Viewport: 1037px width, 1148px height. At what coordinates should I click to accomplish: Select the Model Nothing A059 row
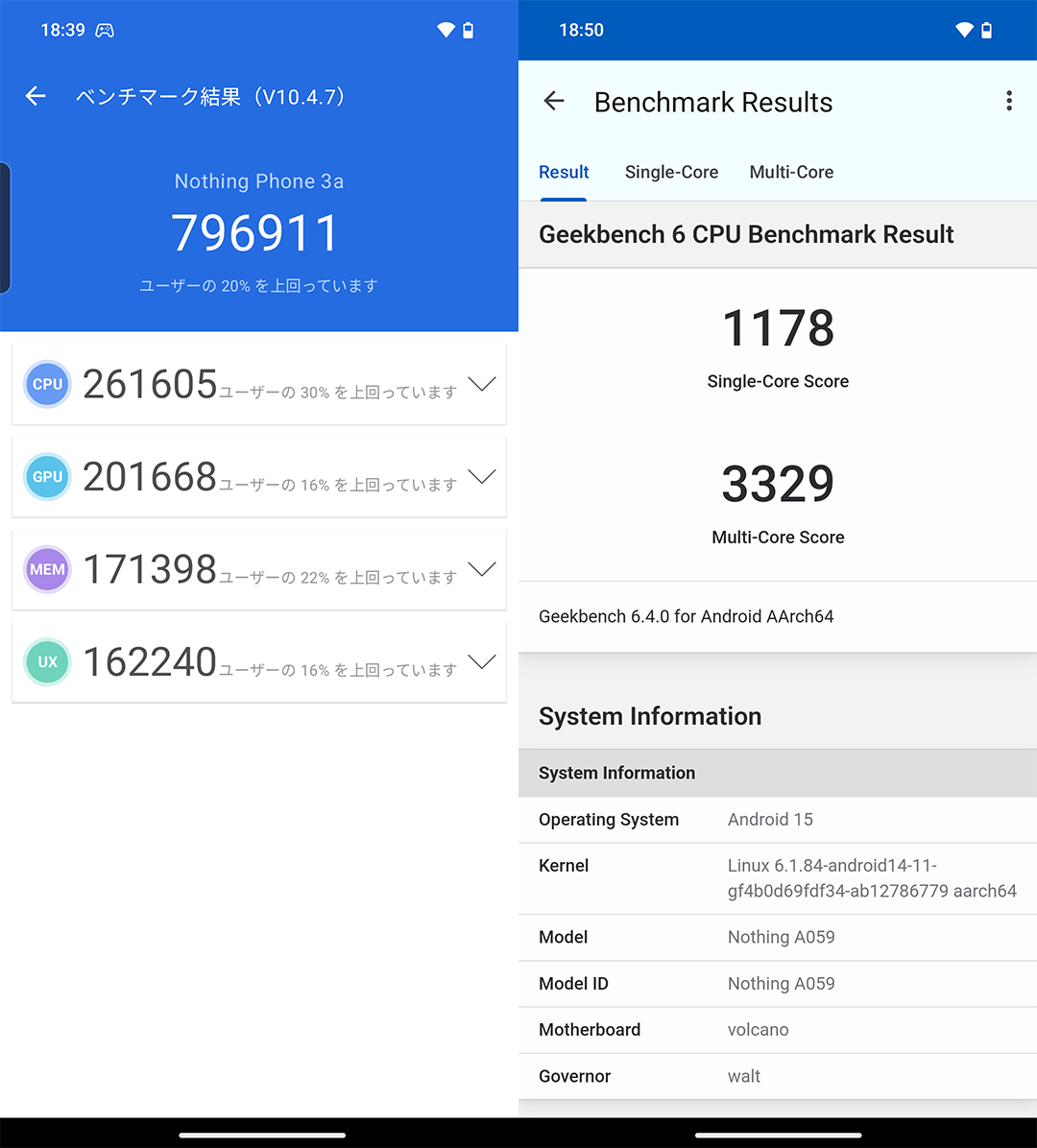(x=778, y=937)
